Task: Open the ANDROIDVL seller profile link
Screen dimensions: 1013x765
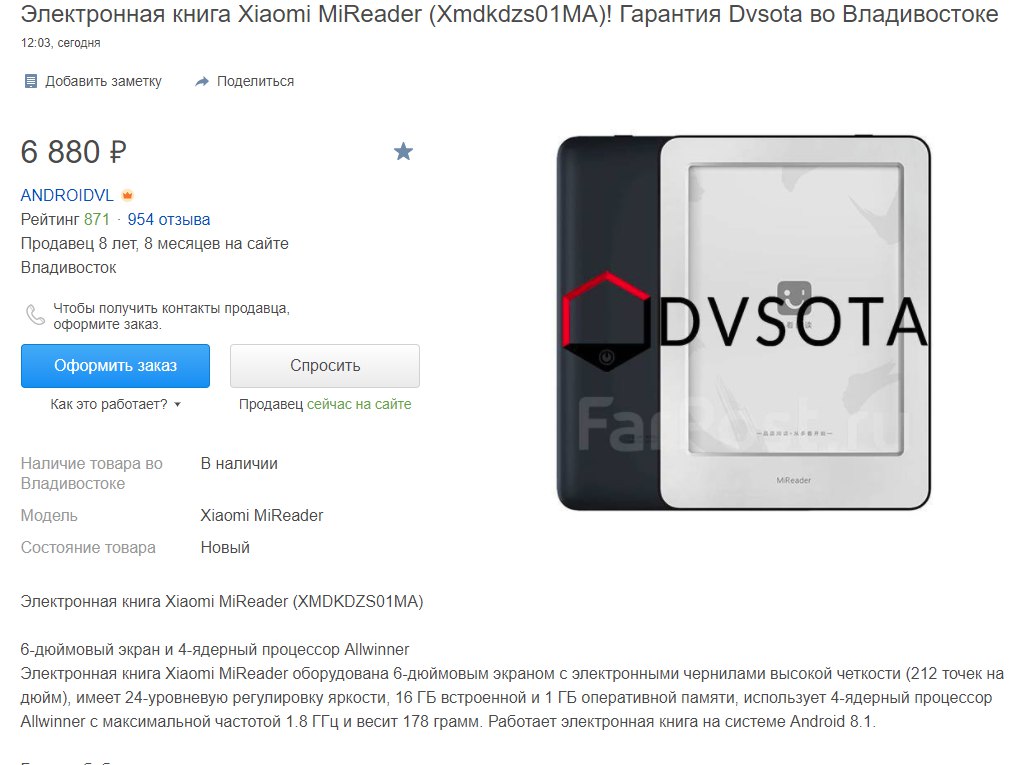Action: click(x=67, y=195)
